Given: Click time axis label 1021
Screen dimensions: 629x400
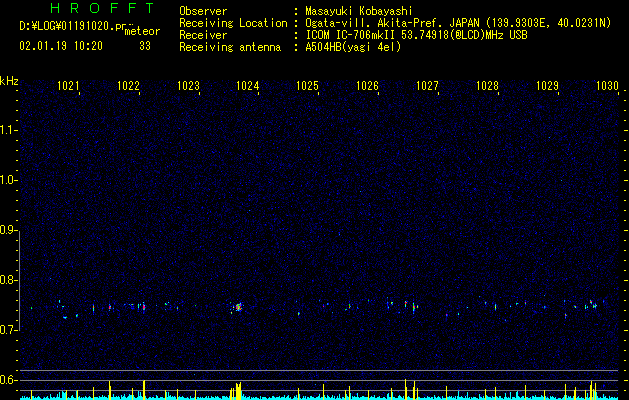Looking at the screenshot, I should coord(68,85).
